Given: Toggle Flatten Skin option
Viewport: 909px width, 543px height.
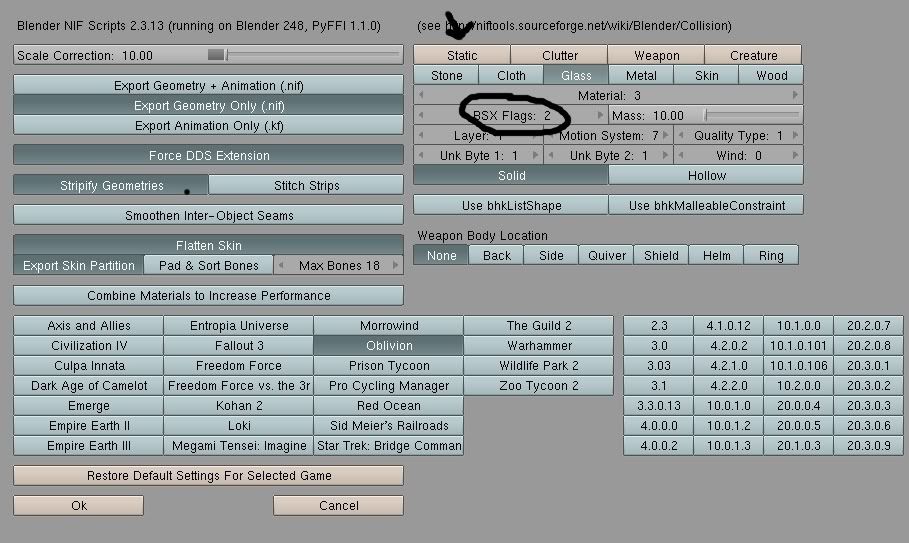Looking at the screenshot, I should [209, 245].
